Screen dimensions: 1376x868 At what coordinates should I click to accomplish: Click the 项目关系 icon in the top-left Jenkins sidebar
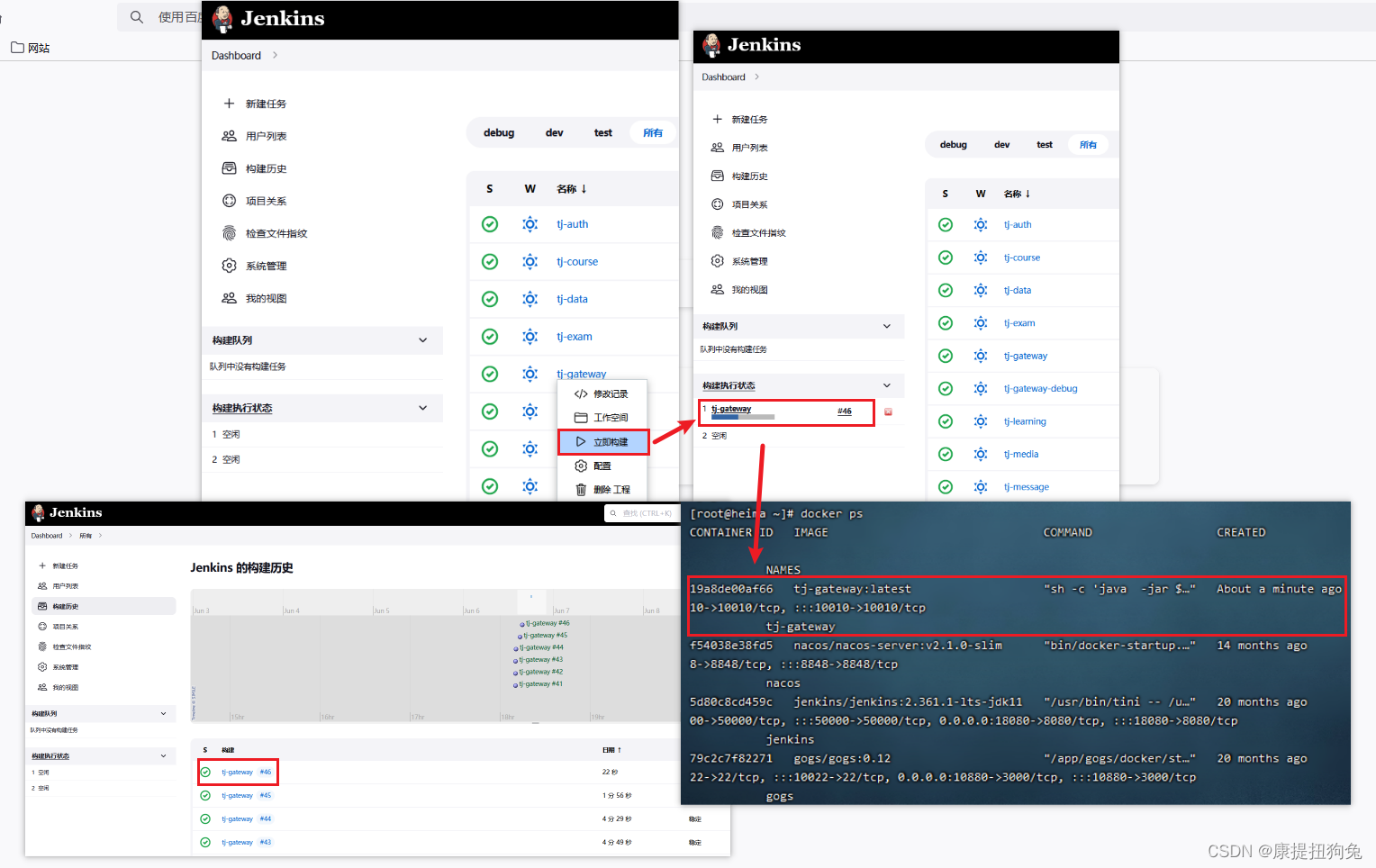coord(229,201)
